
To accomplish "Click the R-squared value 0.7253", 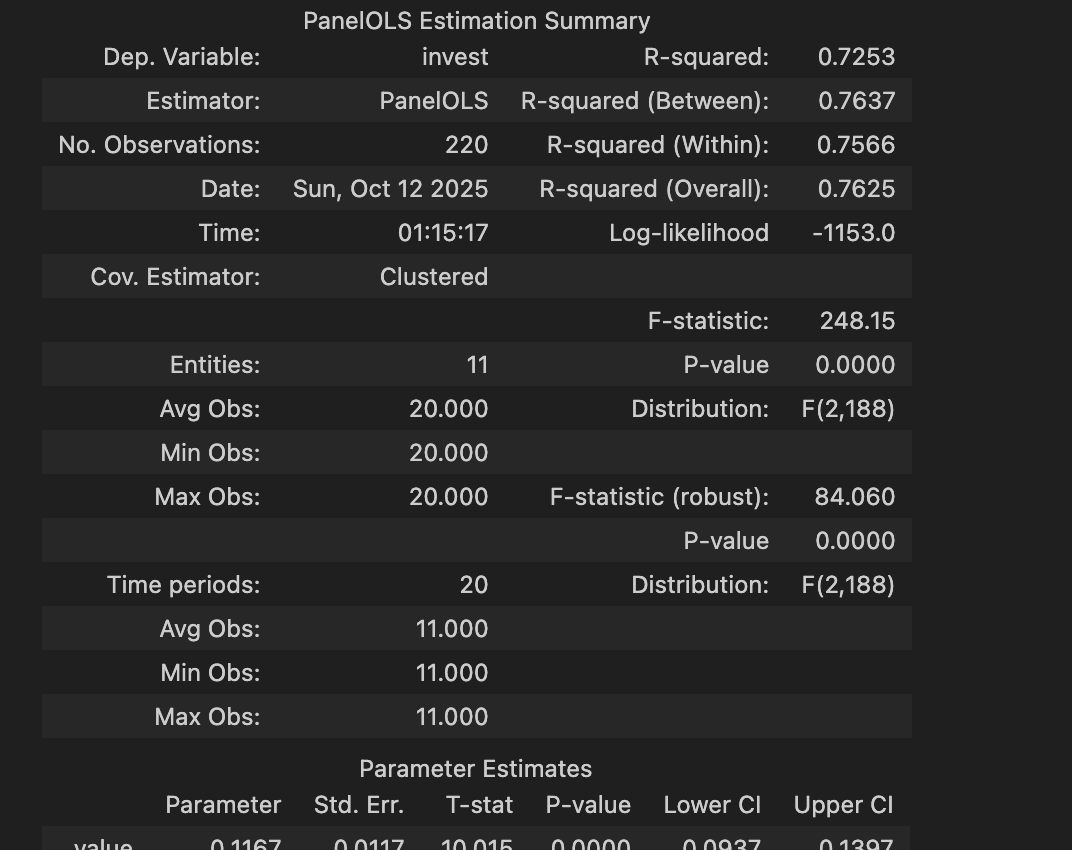I will coord(856,57).
